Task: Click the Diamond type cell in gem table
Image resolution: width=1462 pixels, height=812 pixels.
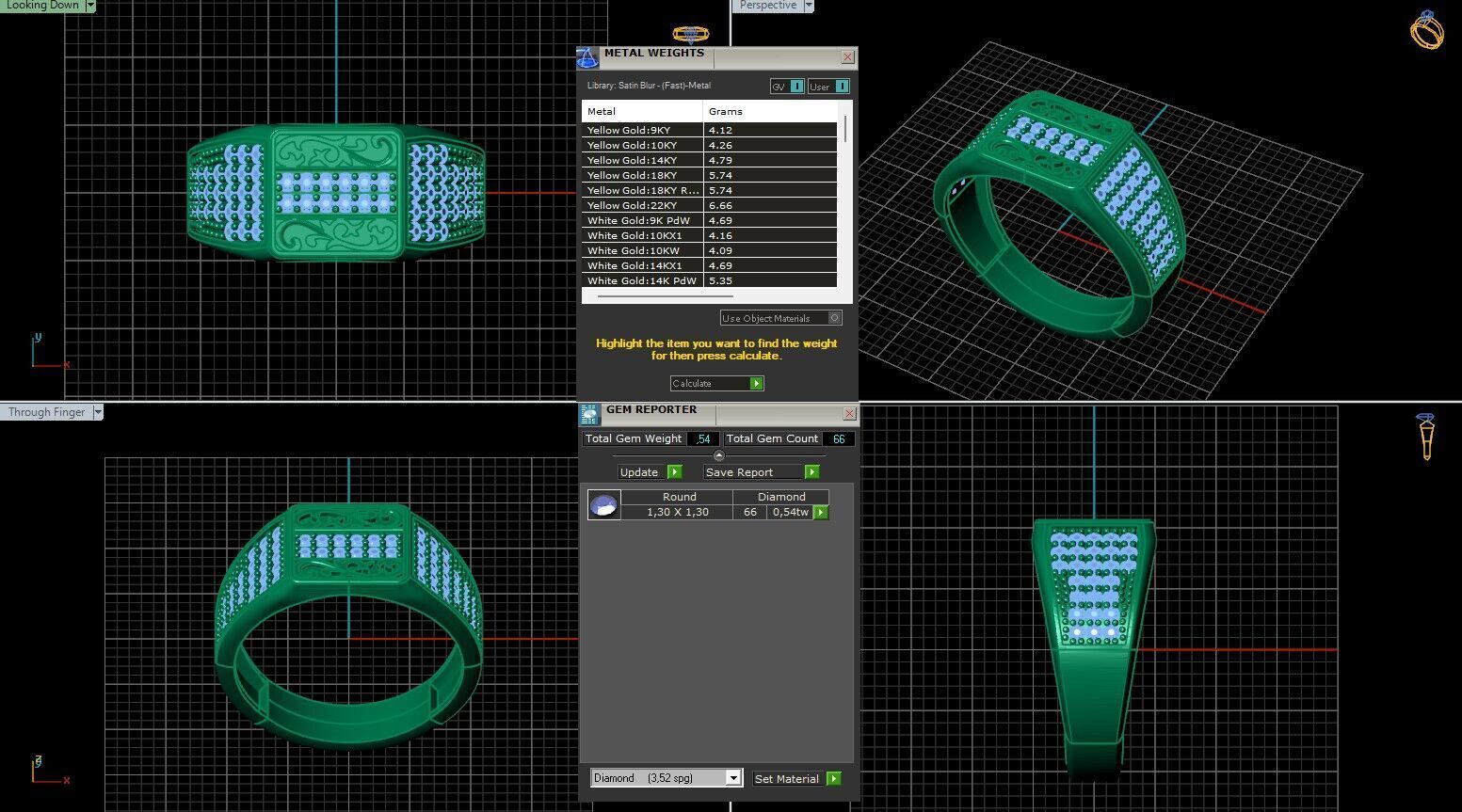Action: pyautogui.click(x=781, y=497)
